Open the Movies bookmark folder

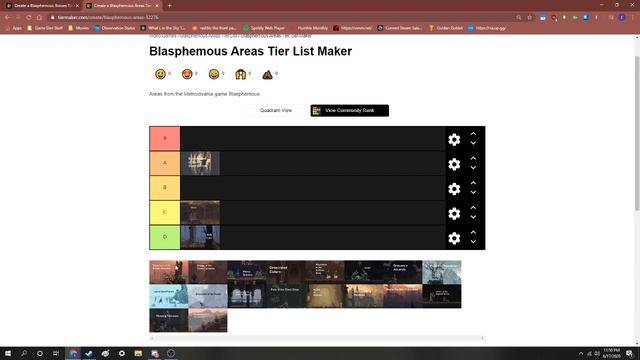click(x=79, y=28)
